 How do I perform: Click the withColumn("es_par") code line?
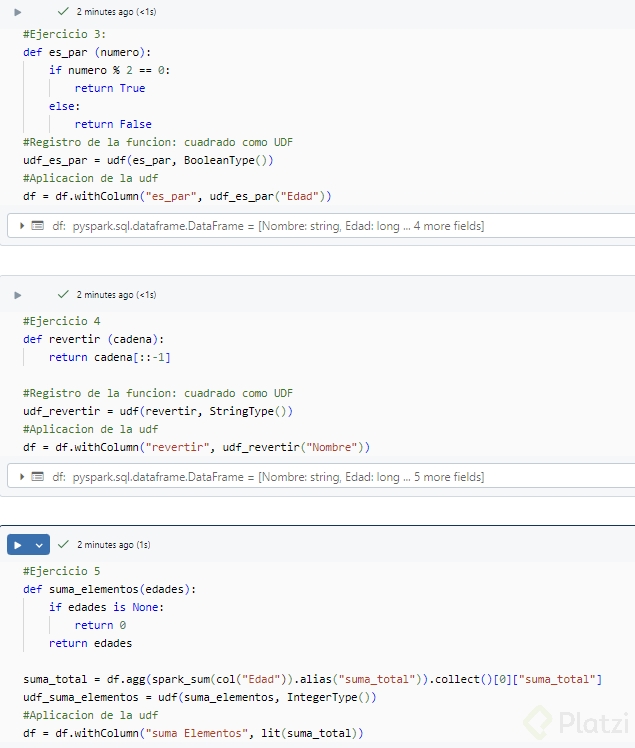[177, 197]
